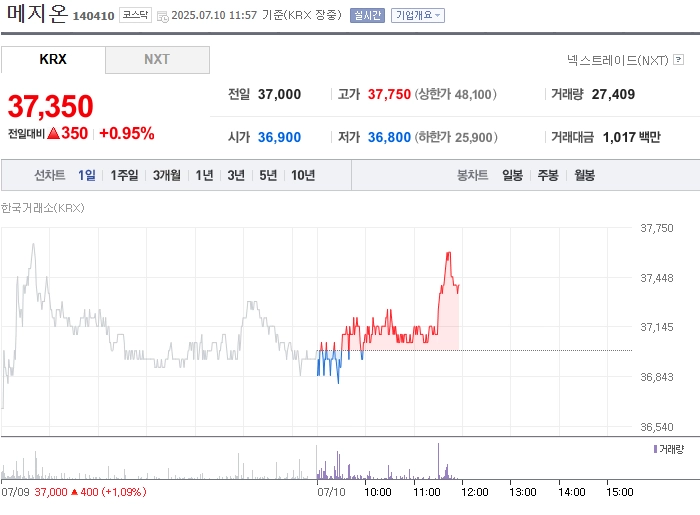Click the 2025.07.10 11:57 timestamp
The height and width of the screenshot is (515, 700).
pos(214,15)
